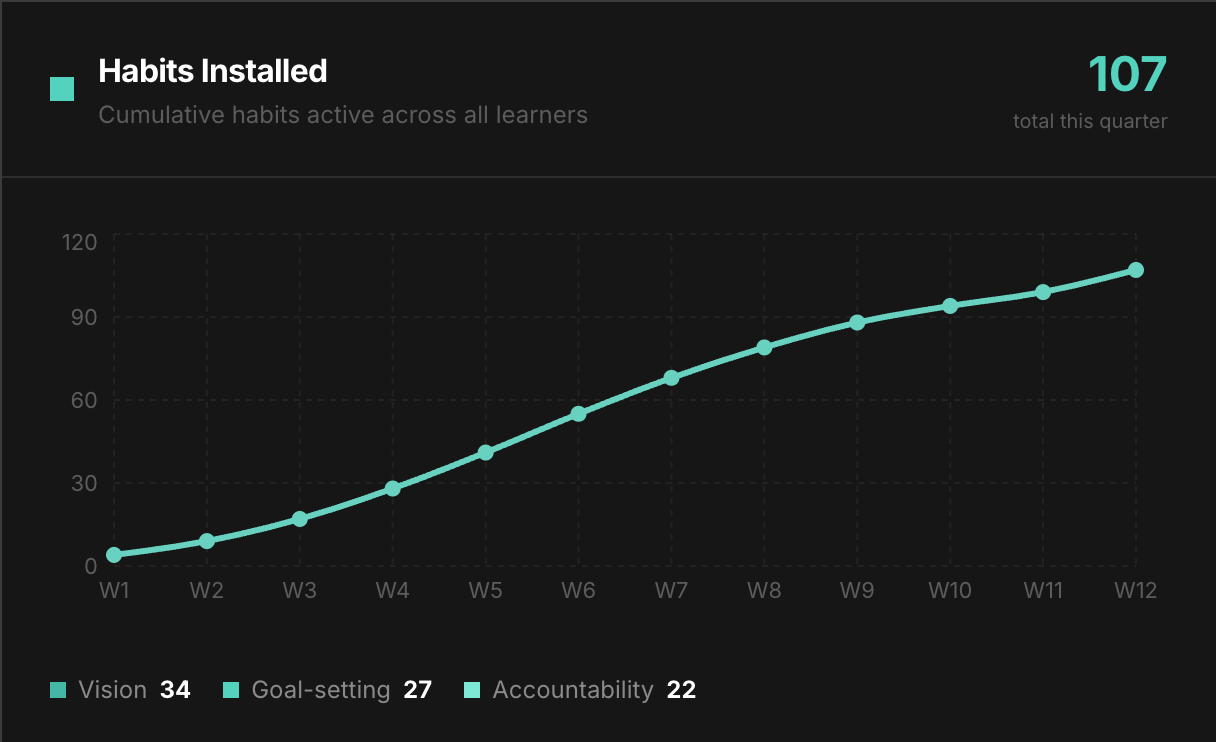Click the 90 y-axis label

click(83, 318)
